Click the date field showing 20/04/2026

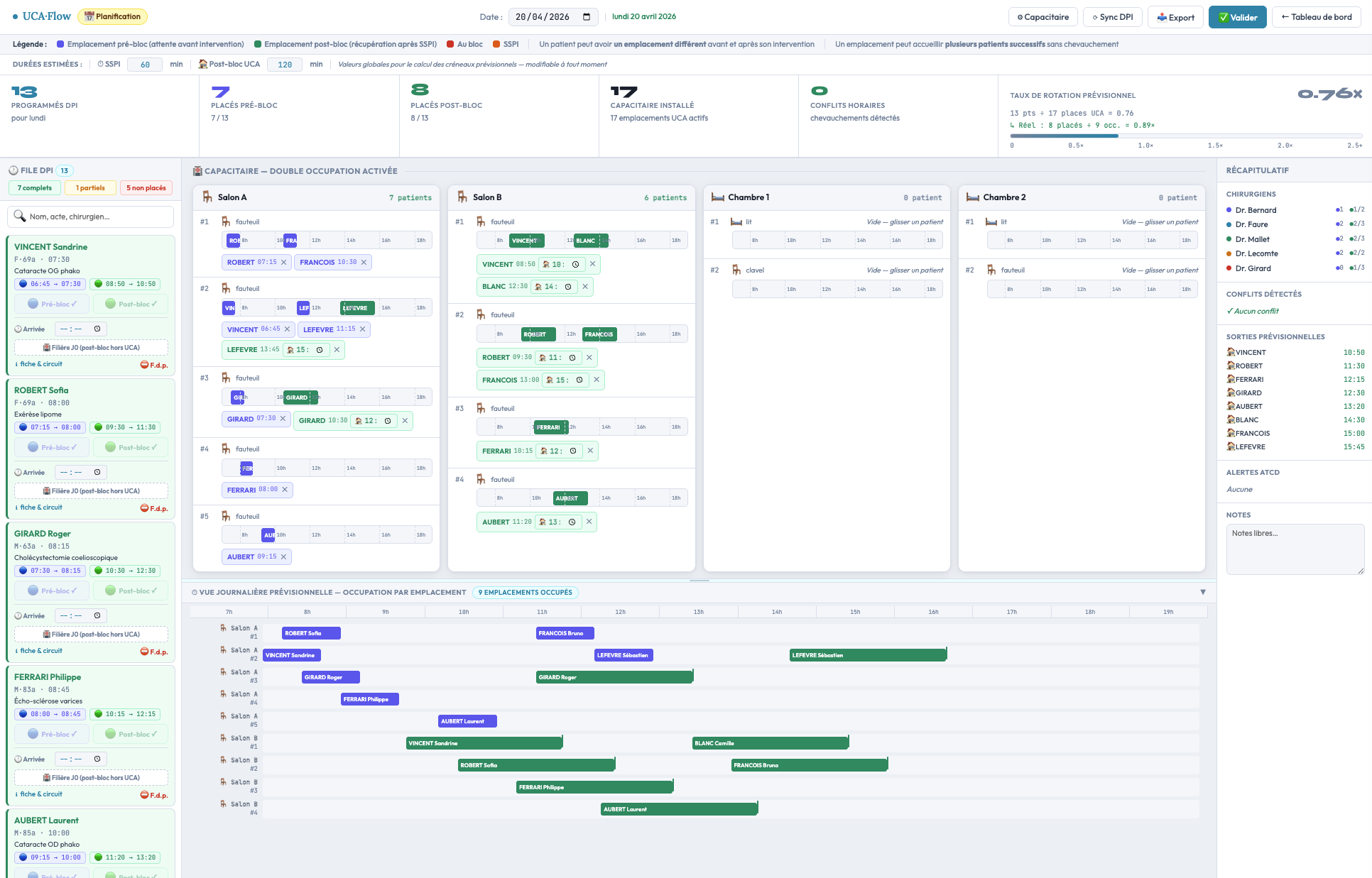tap(554, 17)
